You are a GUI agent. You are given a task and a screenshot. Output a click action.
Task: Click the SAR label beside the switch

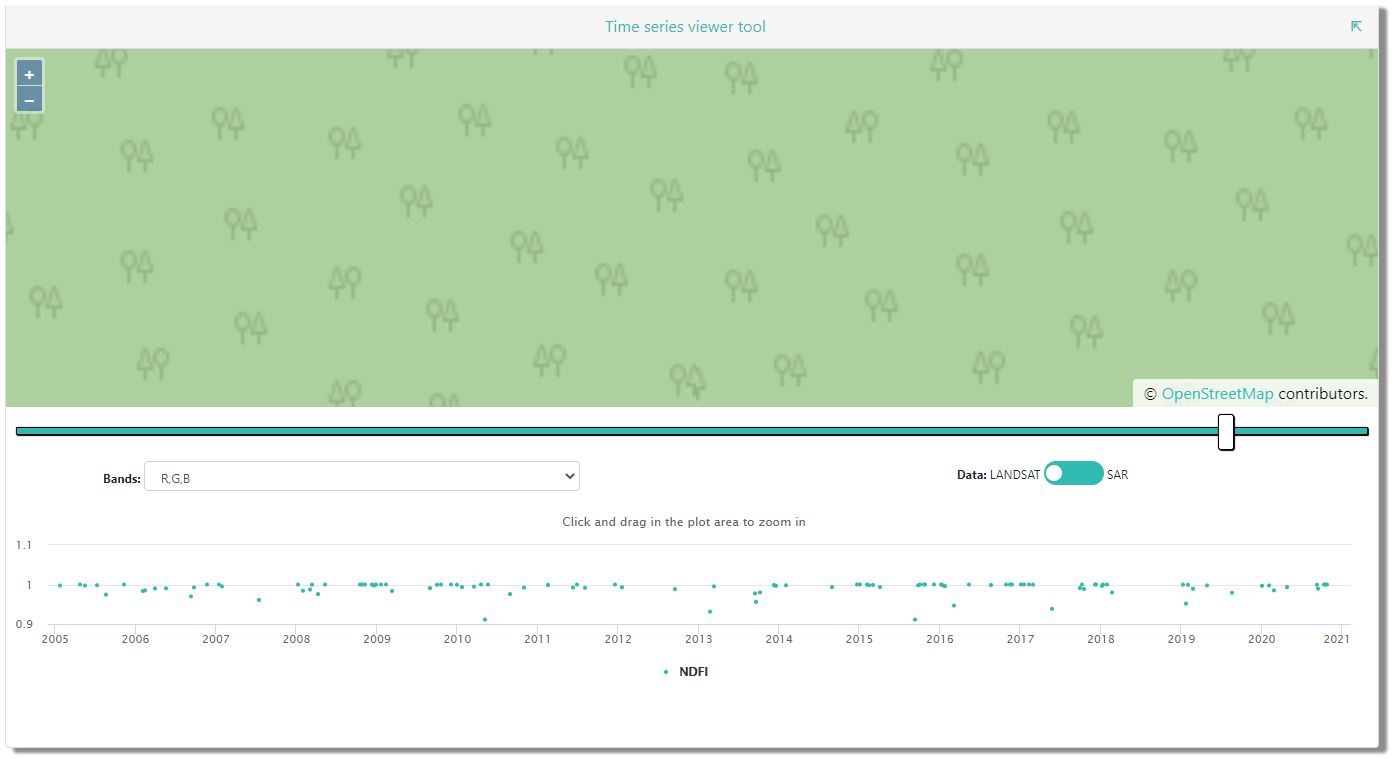point(1118,475)
